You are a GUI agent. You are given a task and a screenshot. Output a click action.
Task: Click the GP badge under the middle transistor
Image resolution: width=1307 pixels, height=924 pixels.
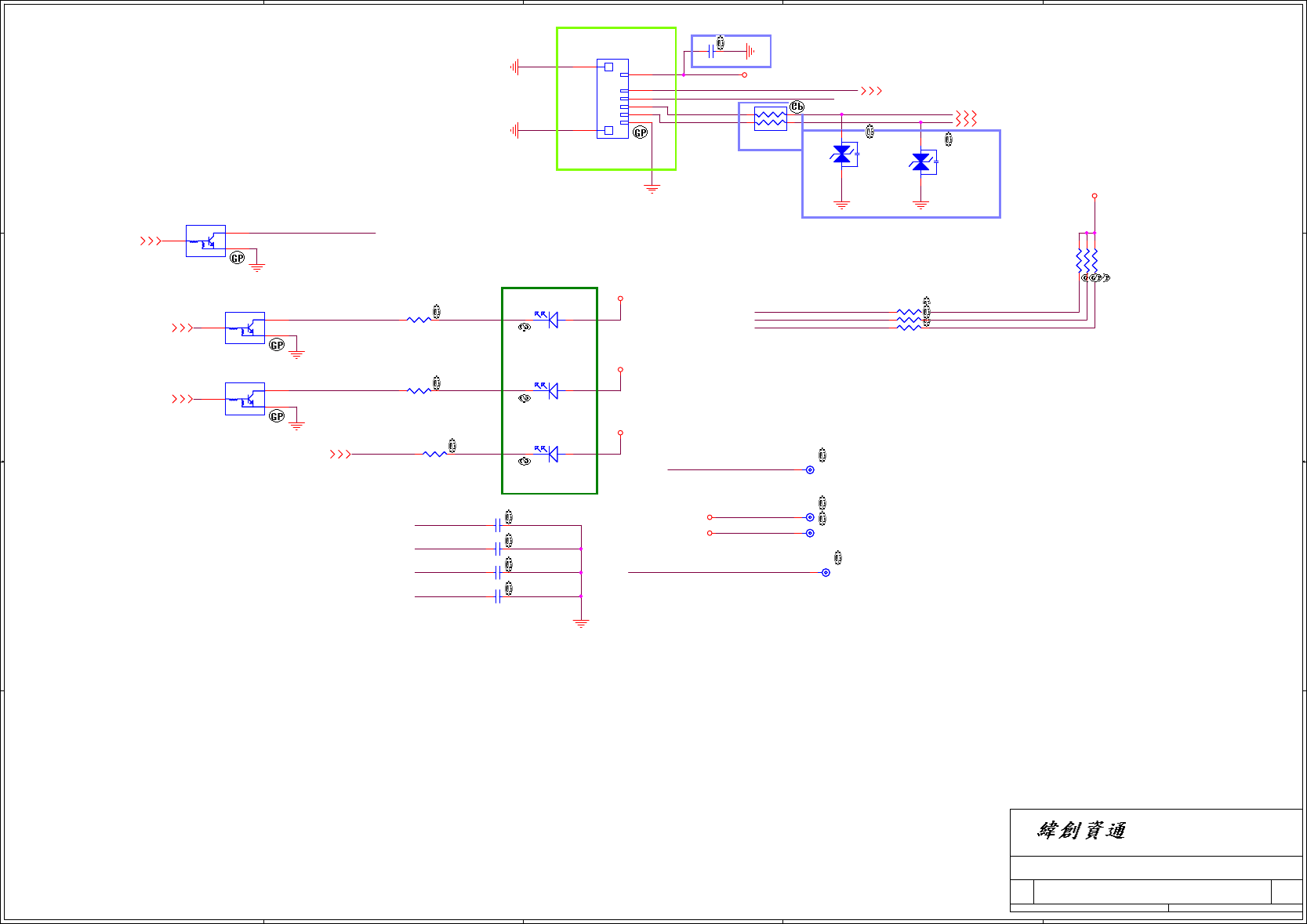tap(277, 345)
